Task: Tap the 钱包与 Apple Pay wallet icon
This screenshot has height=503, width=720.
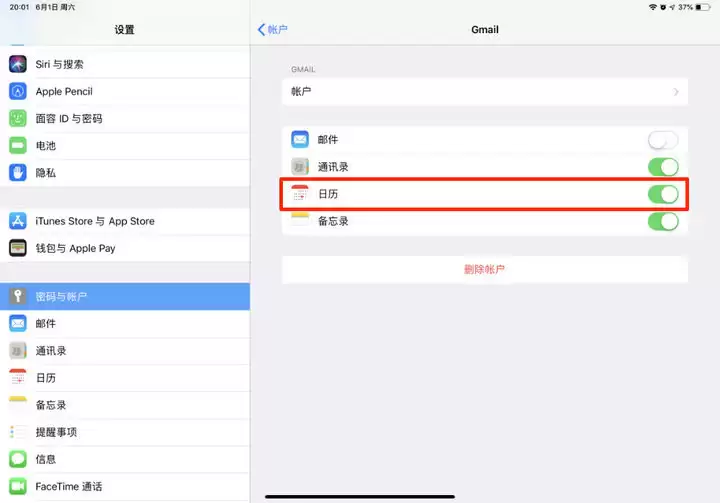Action: coord(18,248)
